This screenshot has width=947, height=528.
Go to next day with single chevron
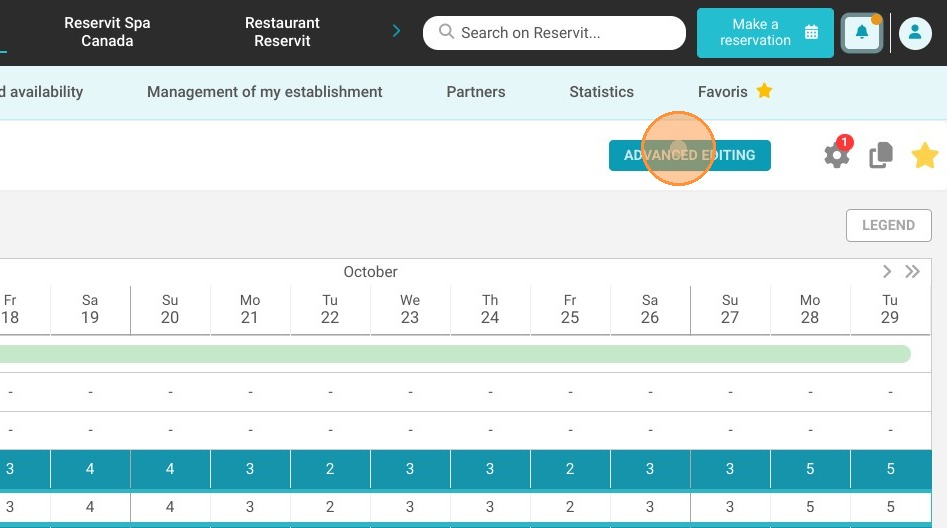(887, 271)
